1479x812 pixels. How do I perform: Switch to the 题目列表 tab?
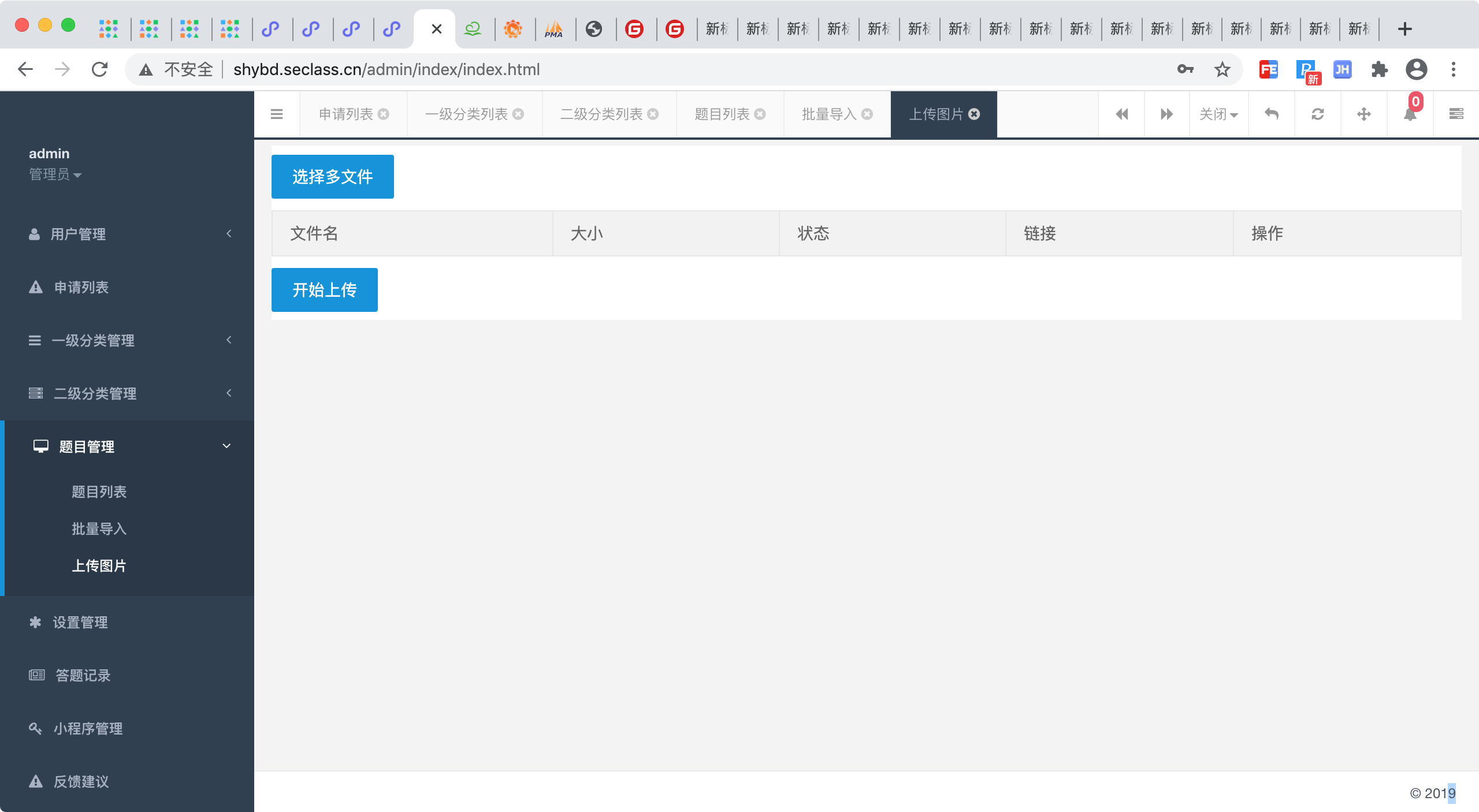722,114
